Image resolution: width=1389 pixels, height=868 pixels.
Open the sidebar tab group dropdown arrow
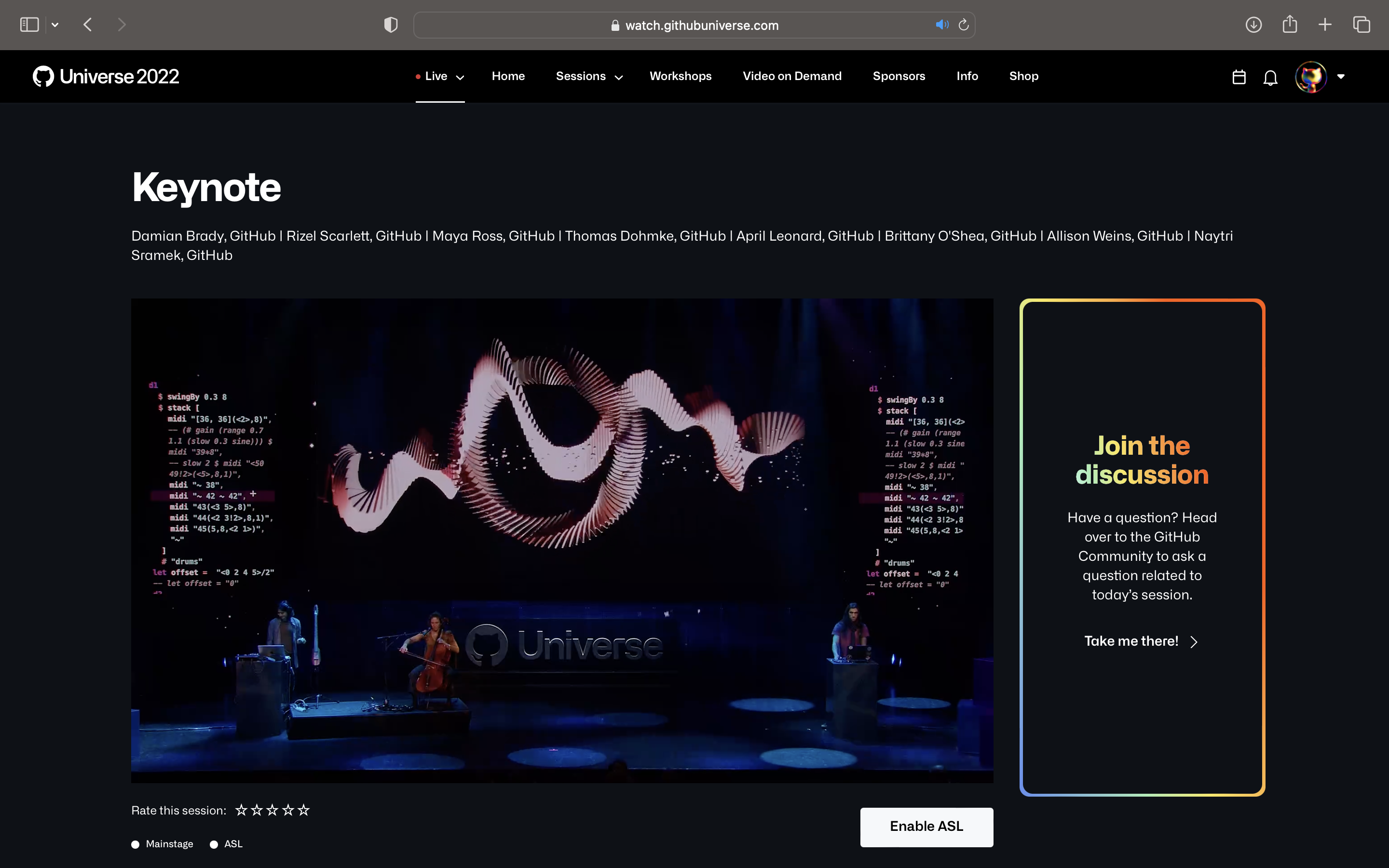pyautogui.click(x=55, y=25)
